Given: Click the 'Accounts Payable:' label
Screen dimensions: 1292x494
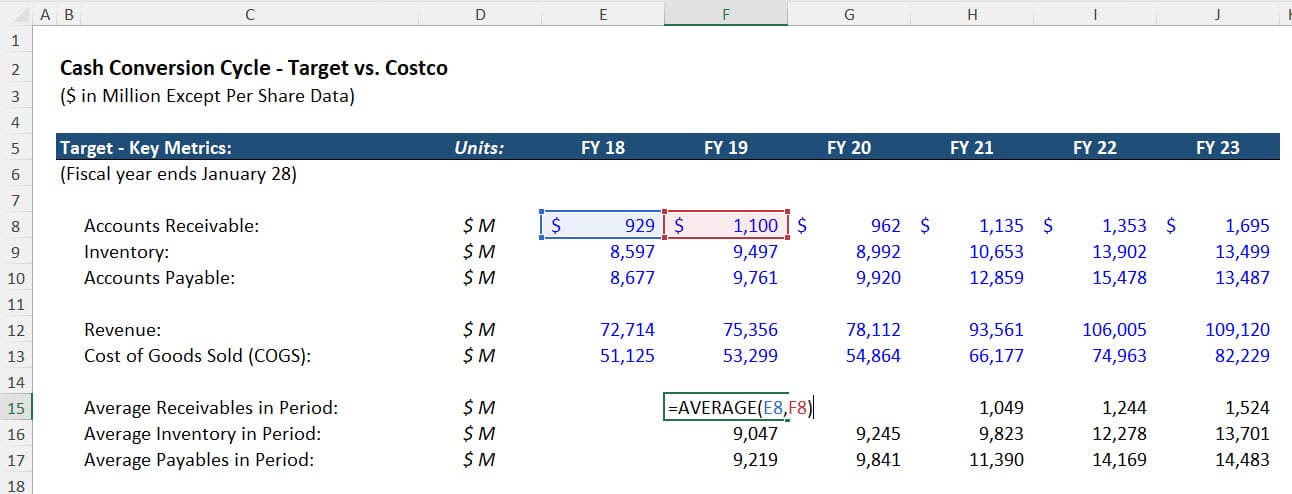Looking at the screenshot, I should (159, 278).
